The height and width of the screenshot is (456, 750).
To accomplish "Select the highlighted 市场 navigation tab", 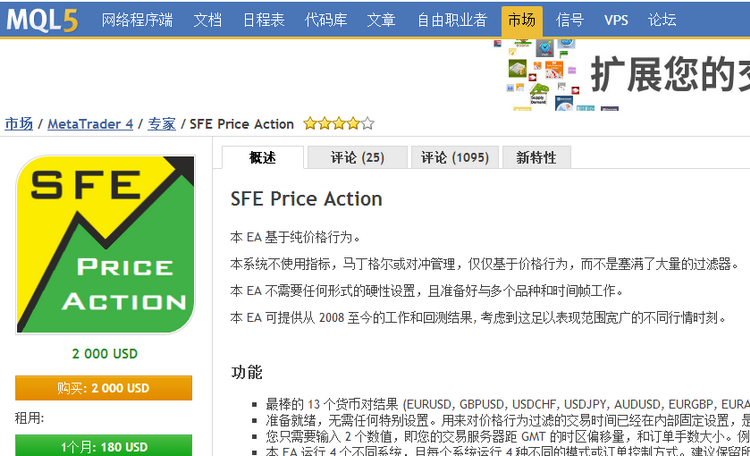I will point(522,21).
